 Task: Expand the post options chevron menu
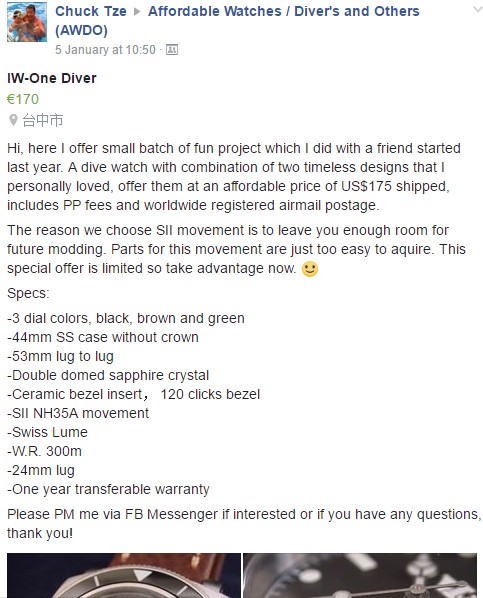pyautogui.click(x=478, y=10)
